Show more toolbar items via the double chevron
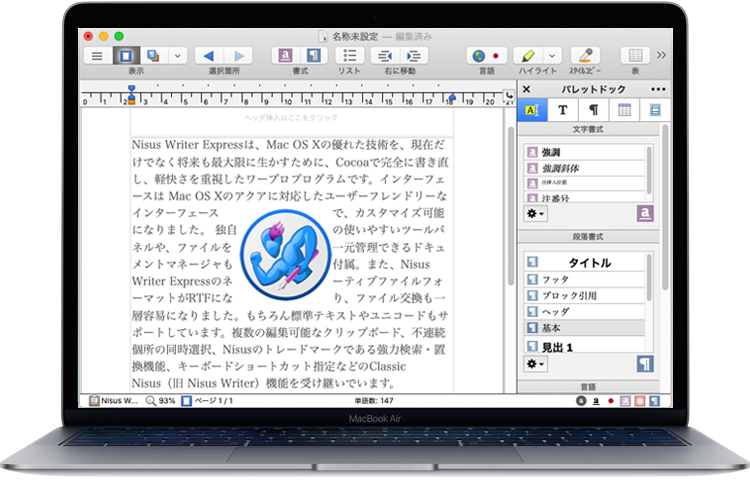The image size is (750, 485). 662,55
